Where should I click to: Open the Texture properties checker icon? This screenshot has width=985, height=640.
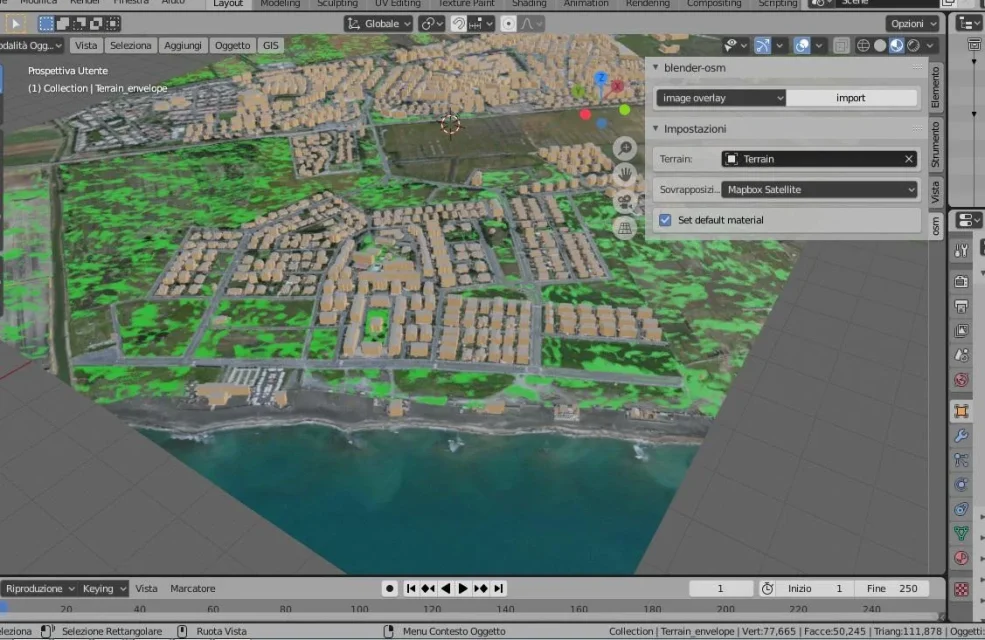(x=961, y=589)
